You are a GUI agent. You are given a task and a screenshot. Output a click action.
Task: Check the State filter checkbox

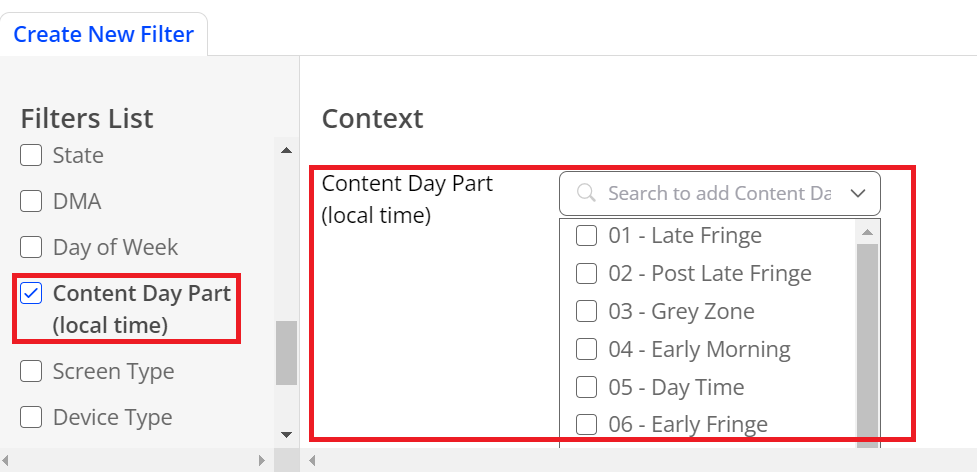coord(31,155)
